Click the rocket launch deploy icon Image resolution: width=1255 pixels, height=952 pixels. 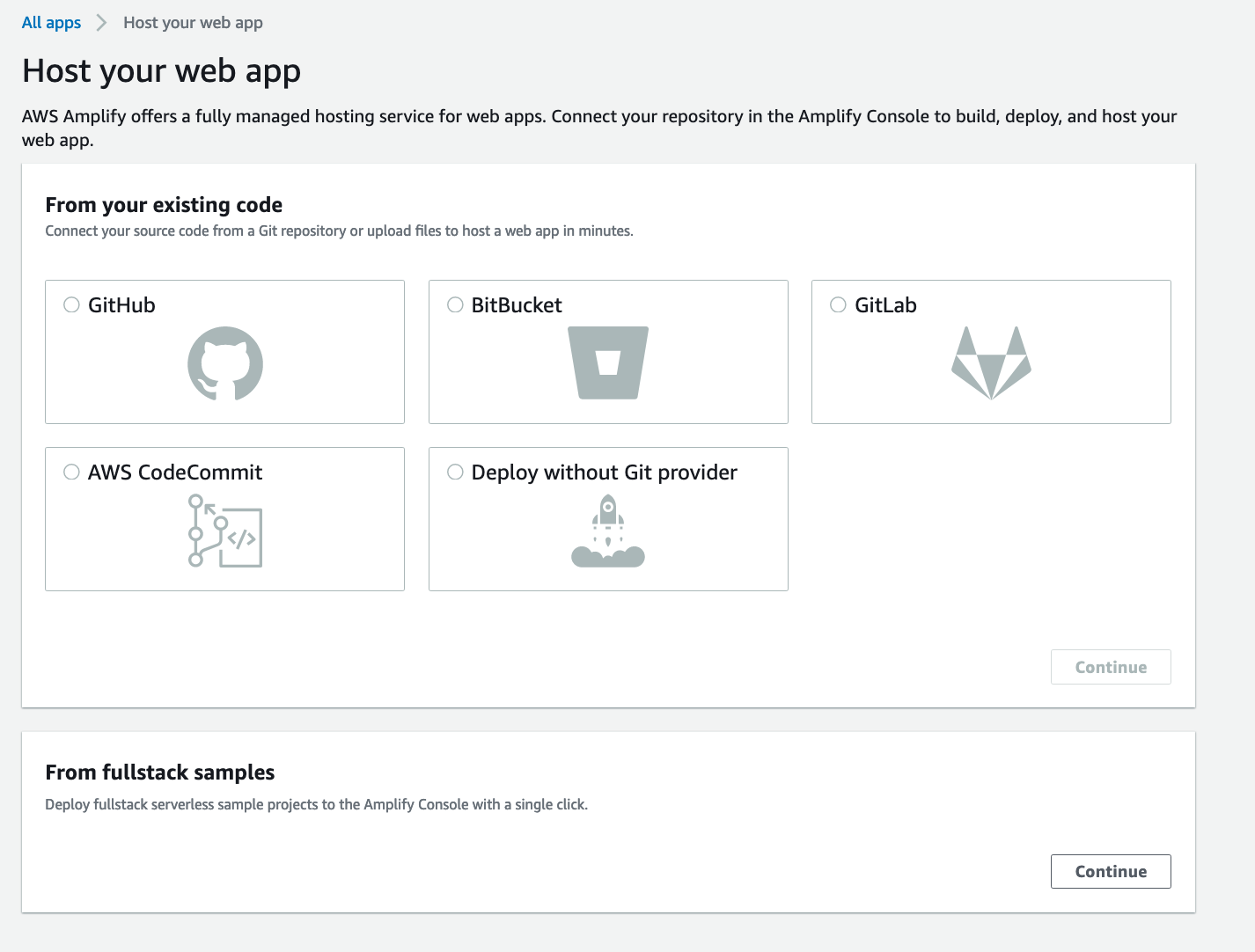[x=608, y=531]
